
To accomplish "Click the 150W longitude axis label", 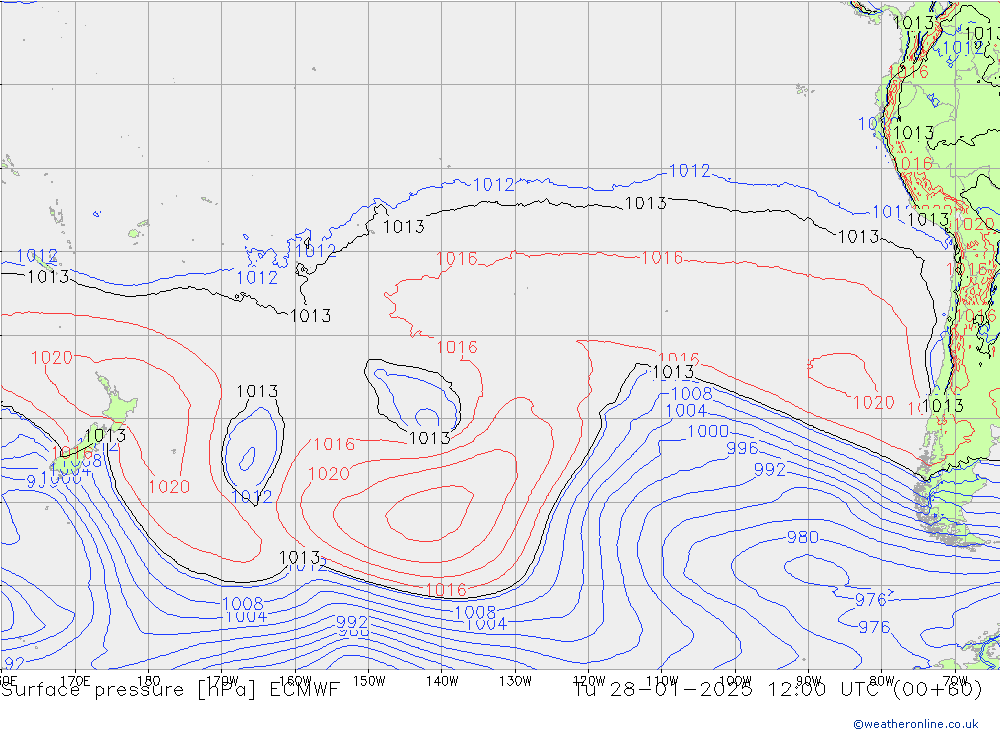I will [369, 679].
